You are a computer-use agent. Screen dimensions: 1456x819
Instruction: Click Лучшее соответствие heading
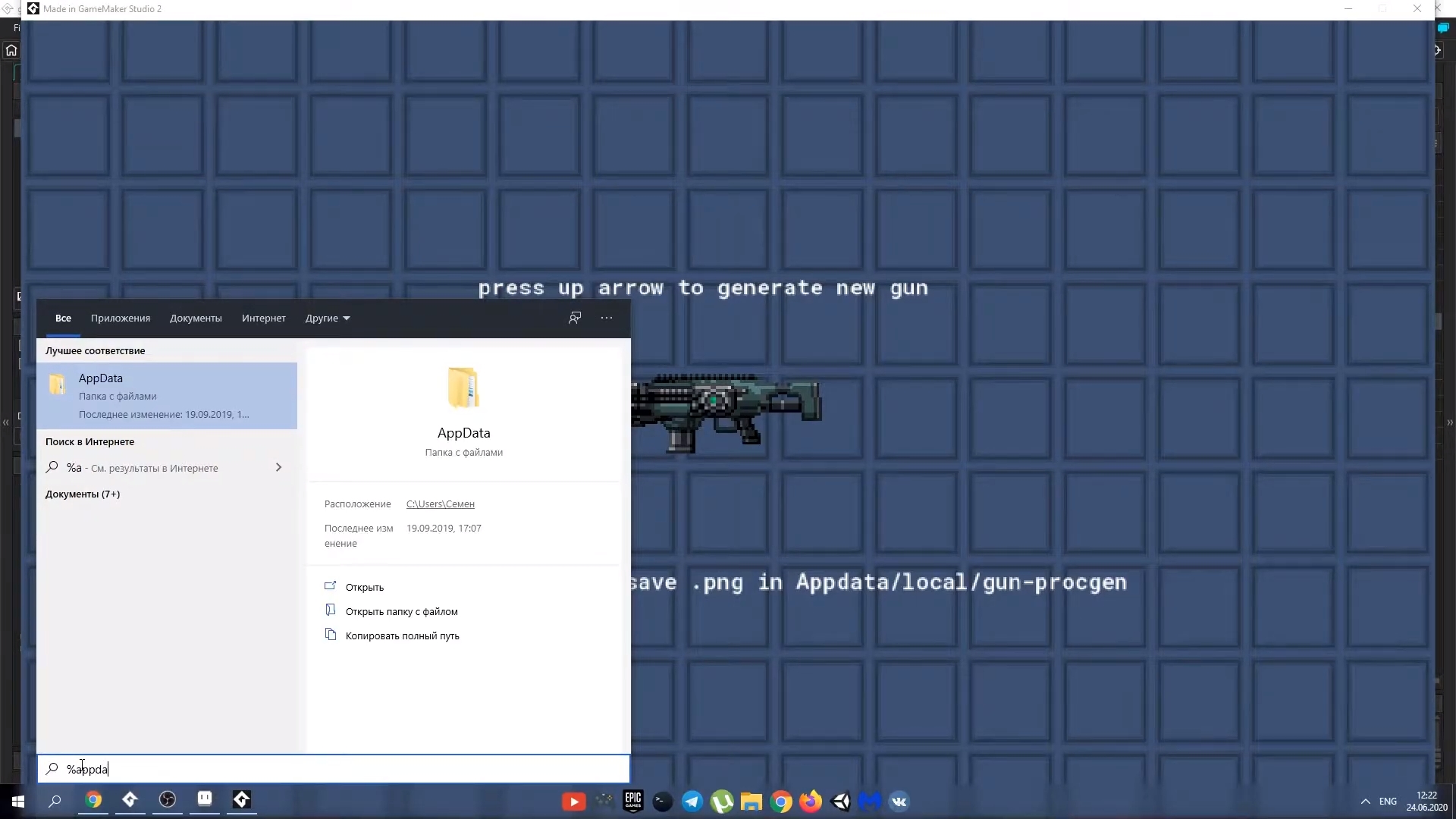coord(95,351)
